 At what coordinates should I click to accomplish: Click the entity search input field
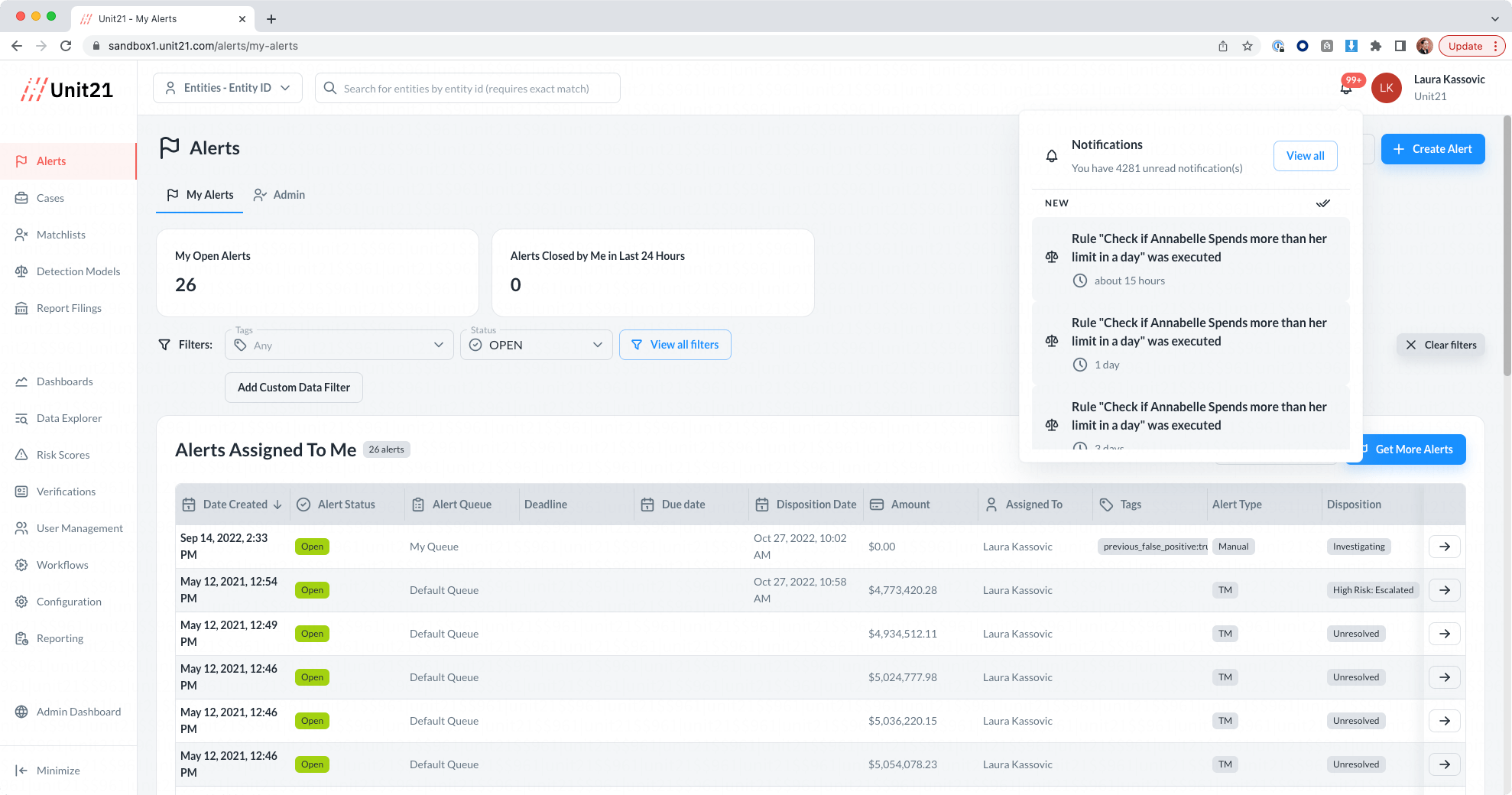[468, 88]
